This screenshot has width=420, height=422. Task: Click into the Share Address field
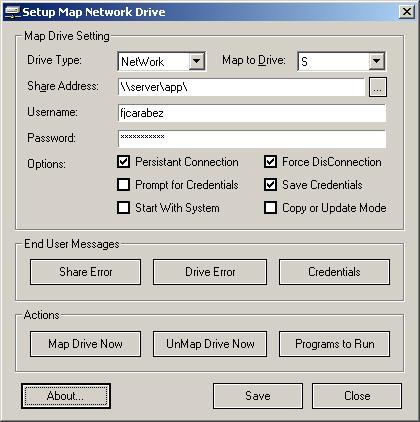coord(241,87)
